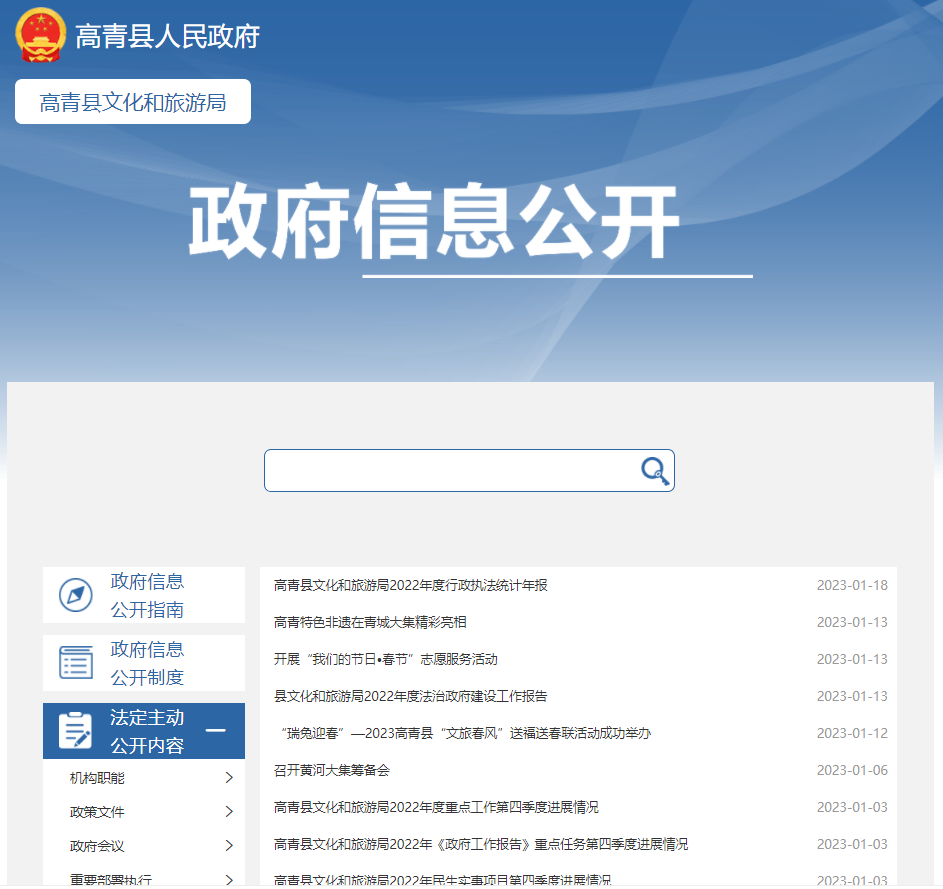The width and height of the screenshot is (943, 889).
Task: Select 政策文件 in sidebar
Action: [97, 812]
